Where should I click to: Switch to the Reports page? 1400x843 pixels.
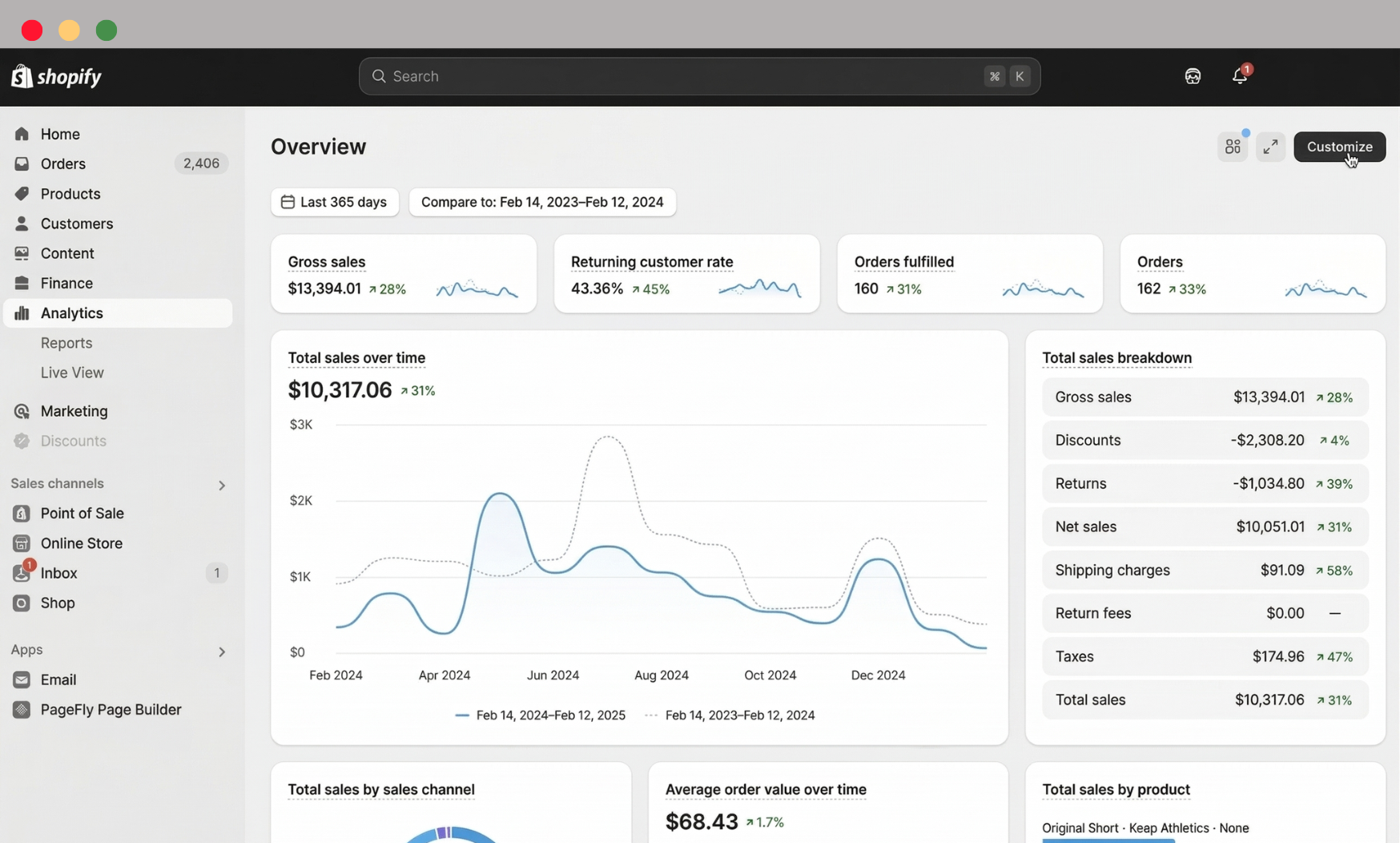pyautogui.click(x=66, y=342)
